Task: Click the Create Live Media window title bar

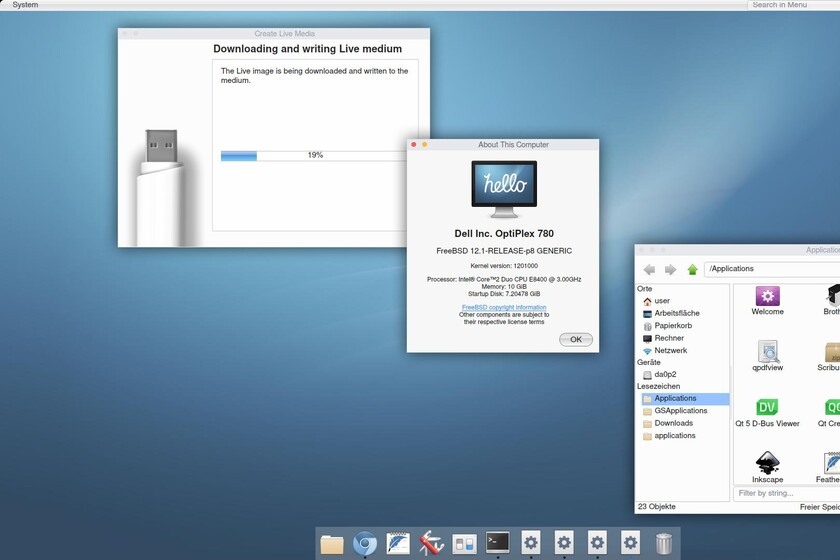Action: click(274, 33)
